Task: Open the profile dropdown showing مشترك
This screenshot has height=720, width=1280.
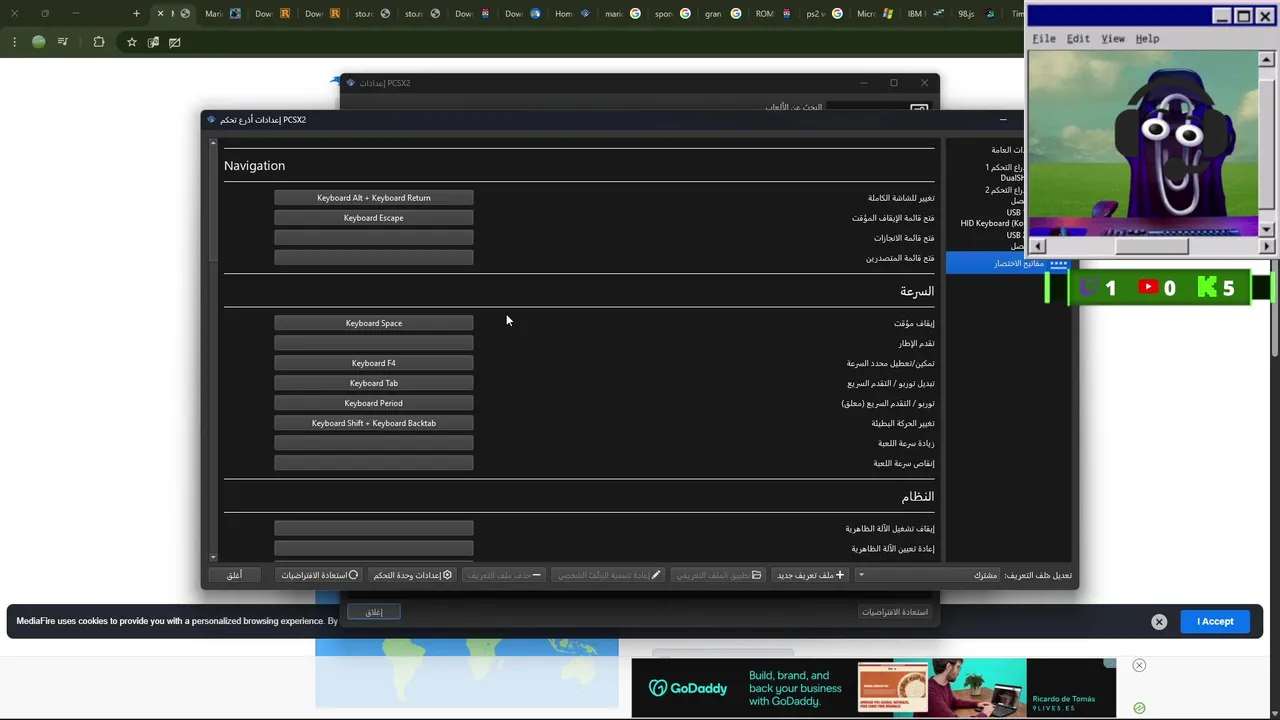Action: 927,575
